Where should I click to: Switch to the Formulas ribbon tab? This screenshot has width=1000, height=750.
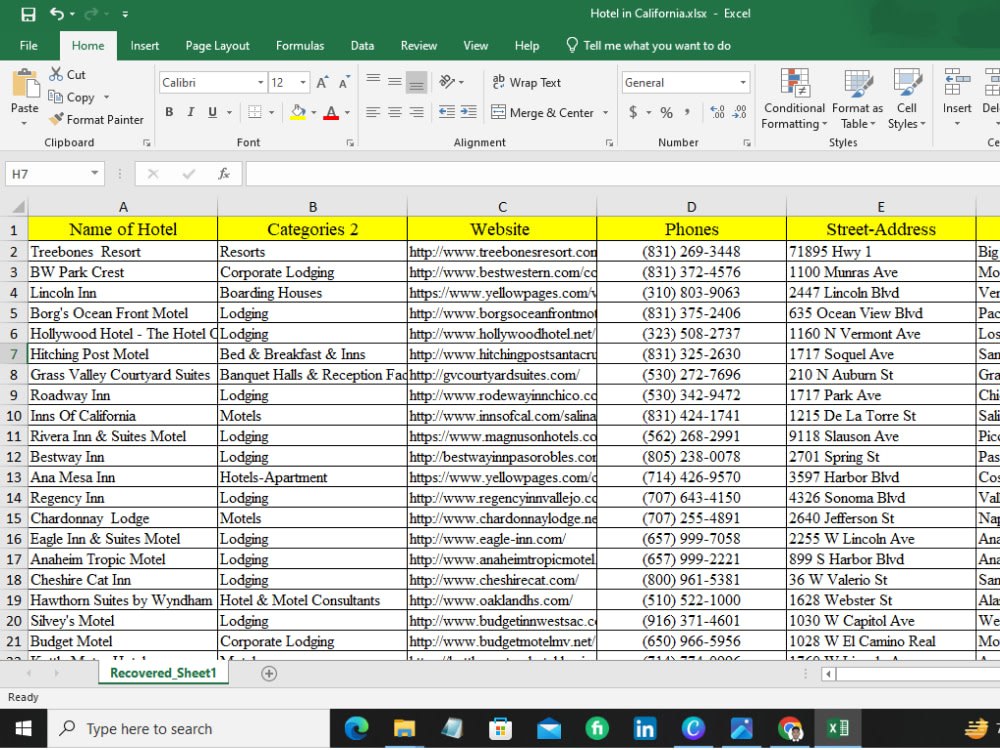300,46
